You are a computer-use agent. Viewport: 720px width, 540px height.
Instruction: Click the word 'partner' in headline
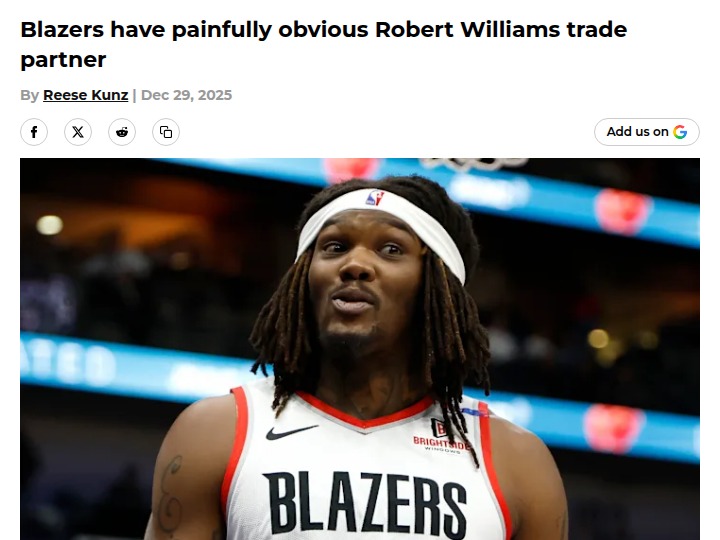[x=63, y=60]
